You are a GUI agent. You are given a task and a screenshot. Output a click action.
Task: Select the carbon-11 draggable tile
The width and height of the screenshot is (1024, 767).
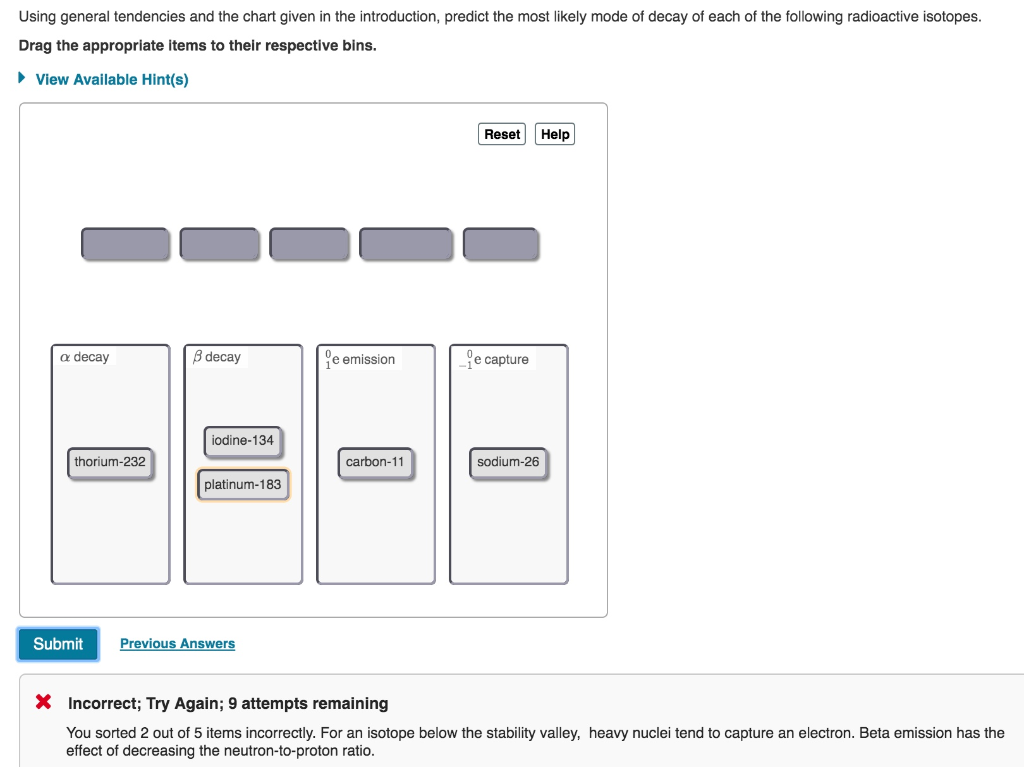coord(375,463)
